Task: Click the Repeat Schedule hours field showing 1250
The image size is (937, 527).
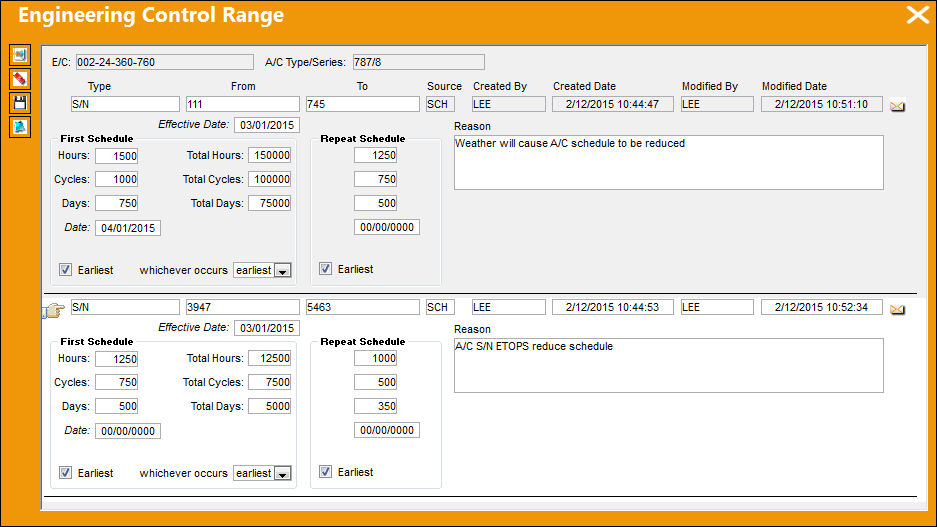Action: tap(375, 155)
